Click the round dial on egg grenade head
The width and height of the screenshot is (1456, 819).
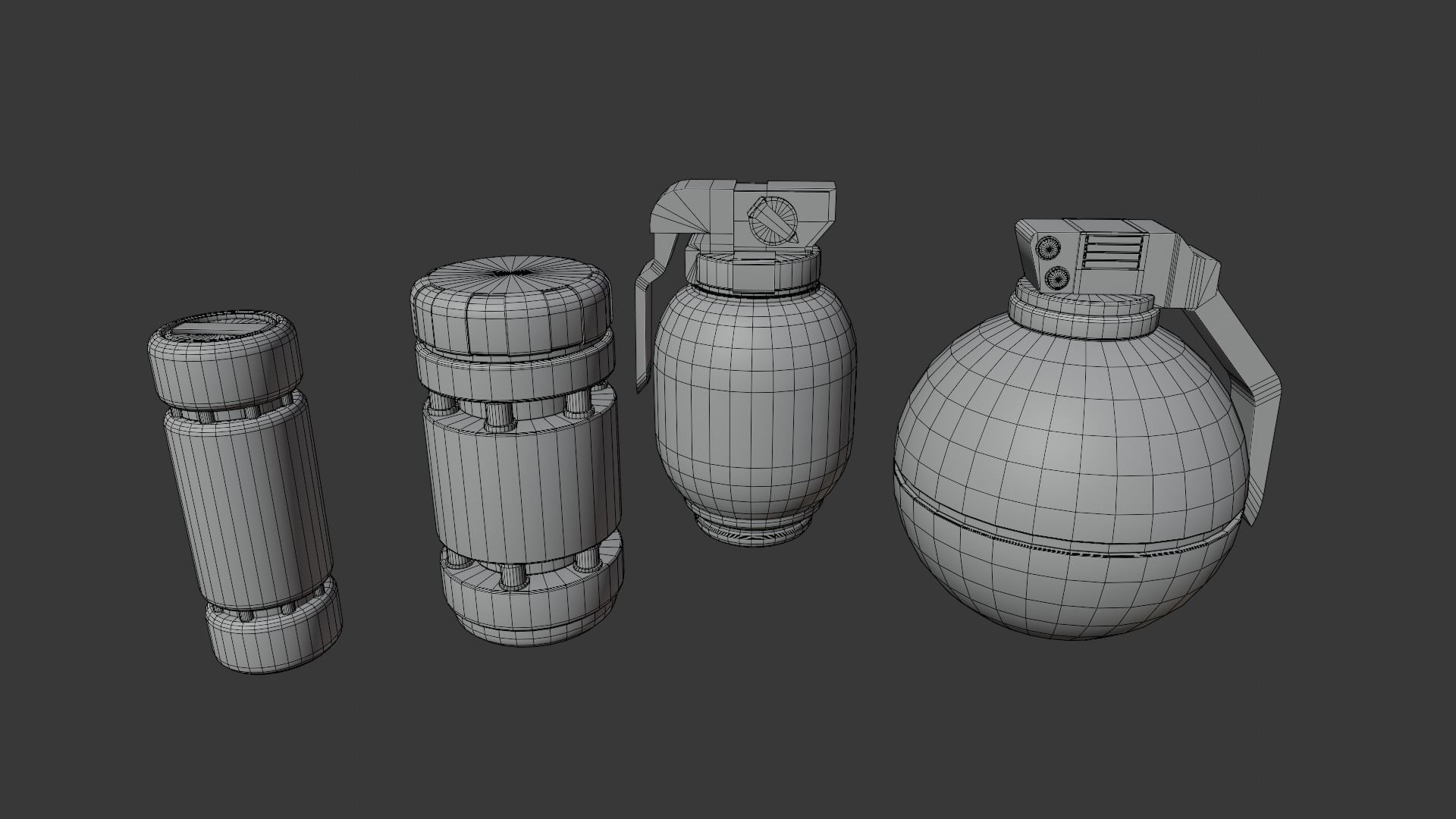click(x=773, y=220)
